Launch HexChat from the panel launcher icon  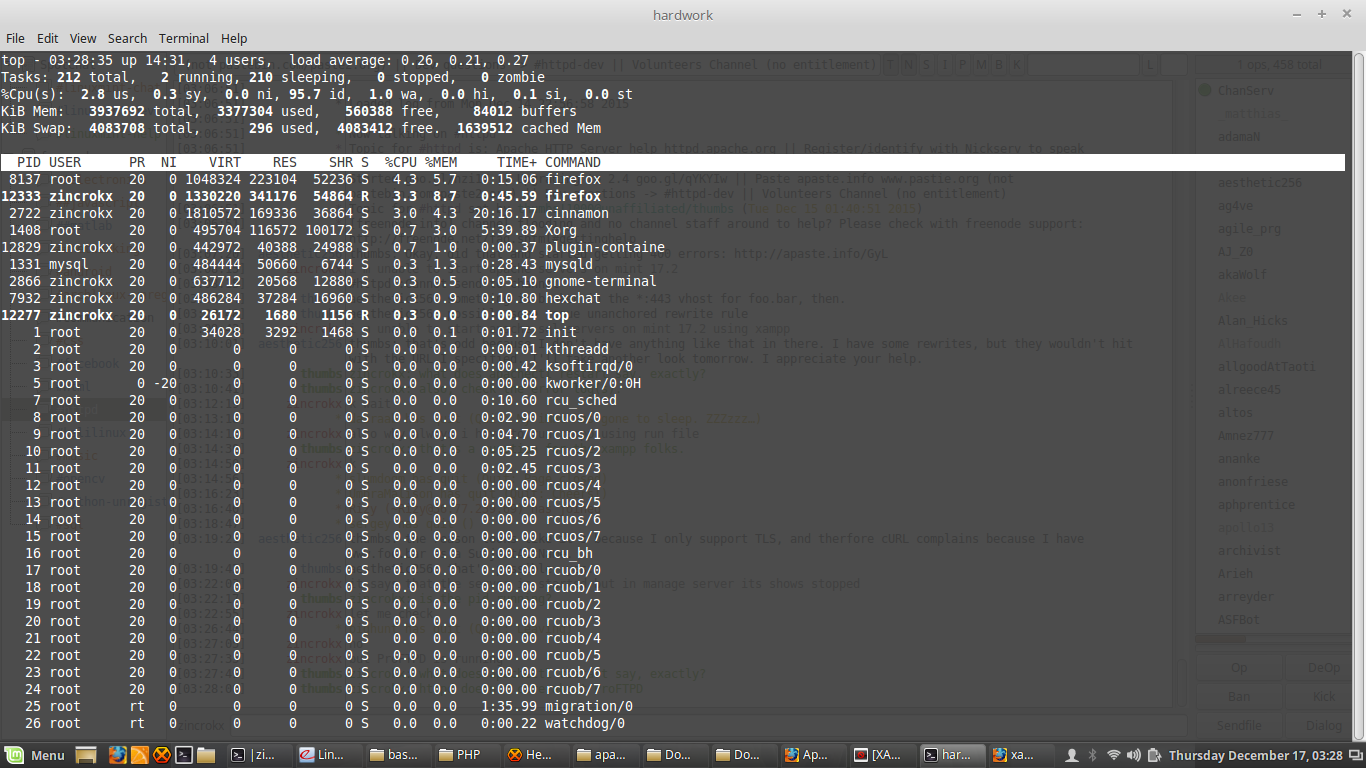click(162, 755)
